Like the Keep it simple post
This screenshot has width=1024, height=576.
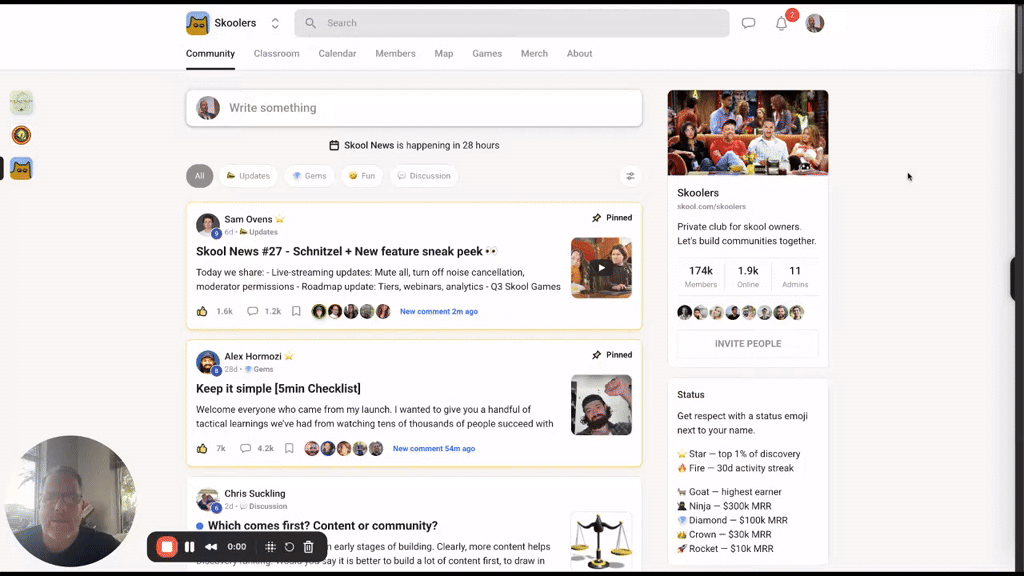[x=202, y=449]
